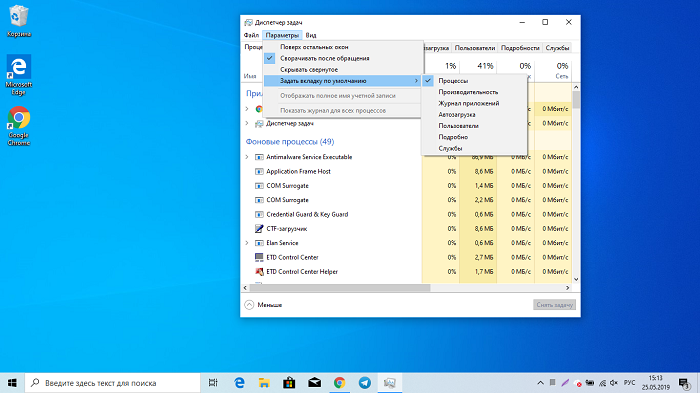
Task: Click Antimalware Service Executable process icon
Action: (x=259, y=157)
